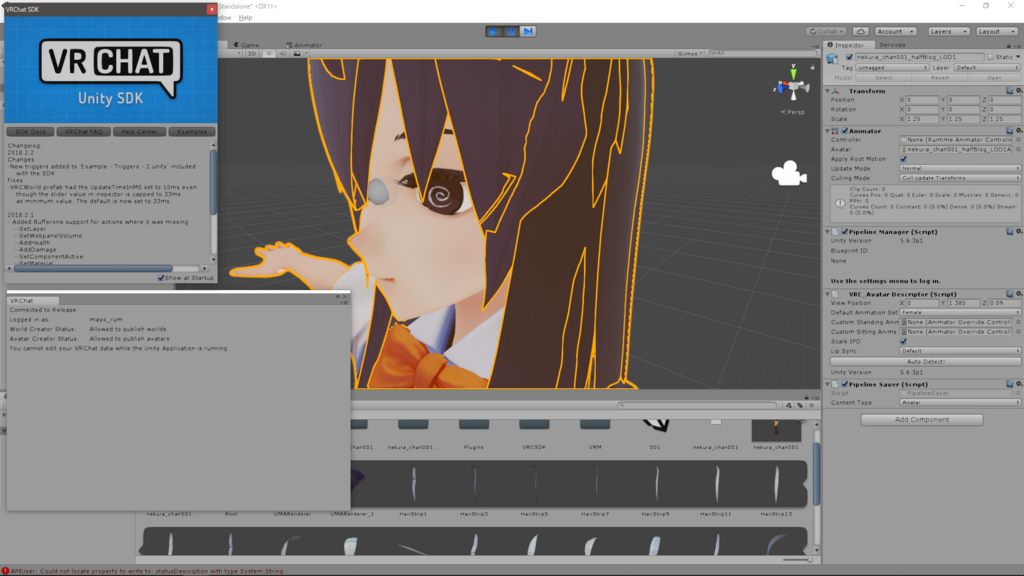Toggle Scale IPD checkbox

[x=903, y=341]
